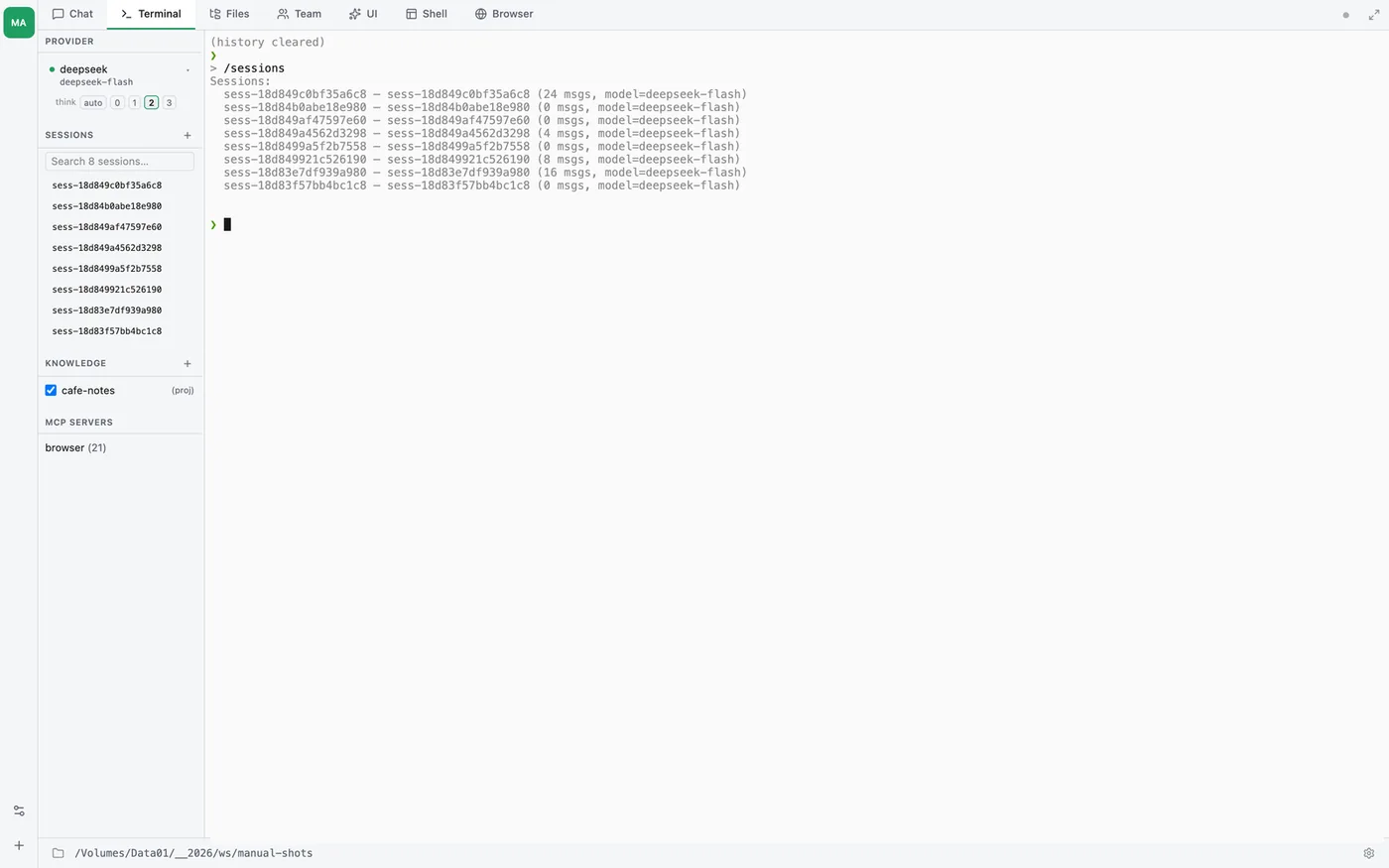The height and width of the screenshot is (868, 1389).
Task: Switch to the Chat tab
Action: coord(72,14)
